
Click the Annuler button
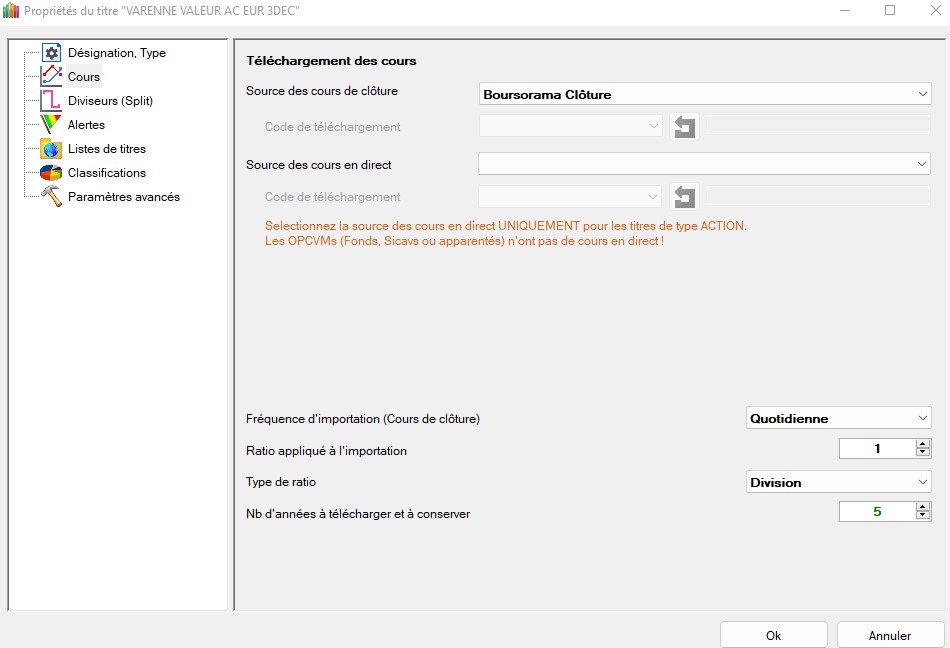coord(889,635)
